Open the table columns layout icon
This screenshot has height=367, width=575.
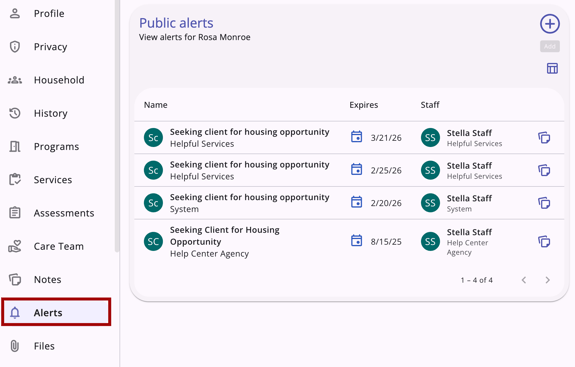pyautogui.click(x=552, y=68)
